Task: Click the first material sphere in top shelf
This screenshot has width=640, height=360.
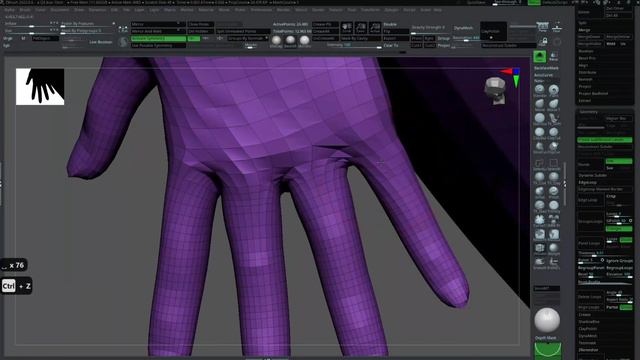Action: click(276, 40)
